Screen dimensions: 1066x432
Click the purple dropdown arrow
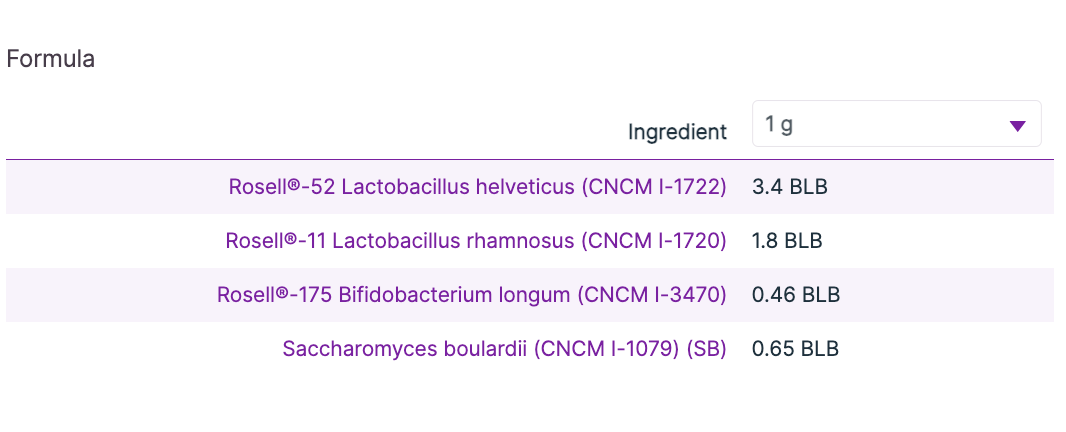click(x=1017, y=126)
